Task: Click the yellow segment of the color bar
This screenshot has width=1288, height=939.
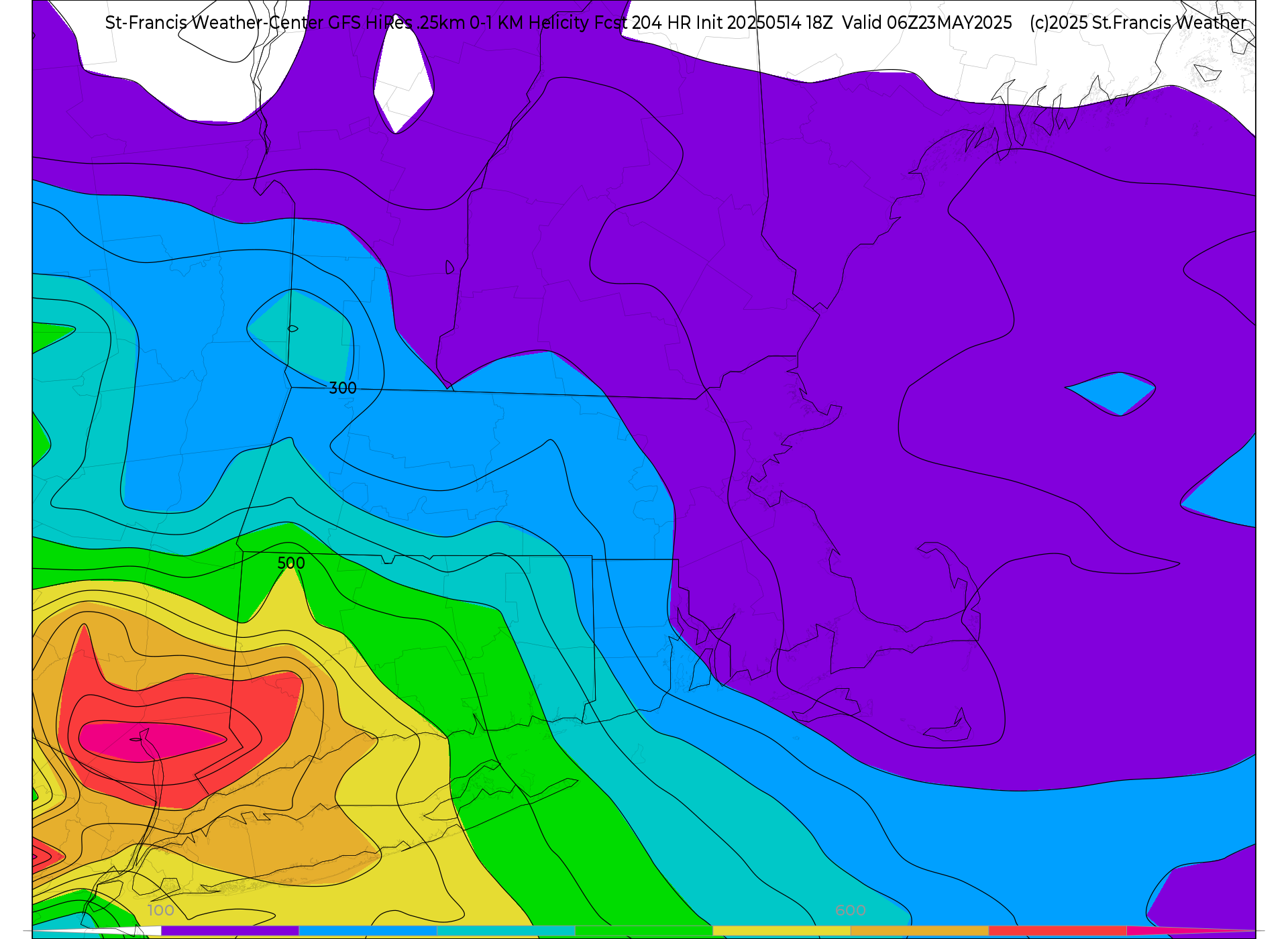Action: tap(782, 931)
